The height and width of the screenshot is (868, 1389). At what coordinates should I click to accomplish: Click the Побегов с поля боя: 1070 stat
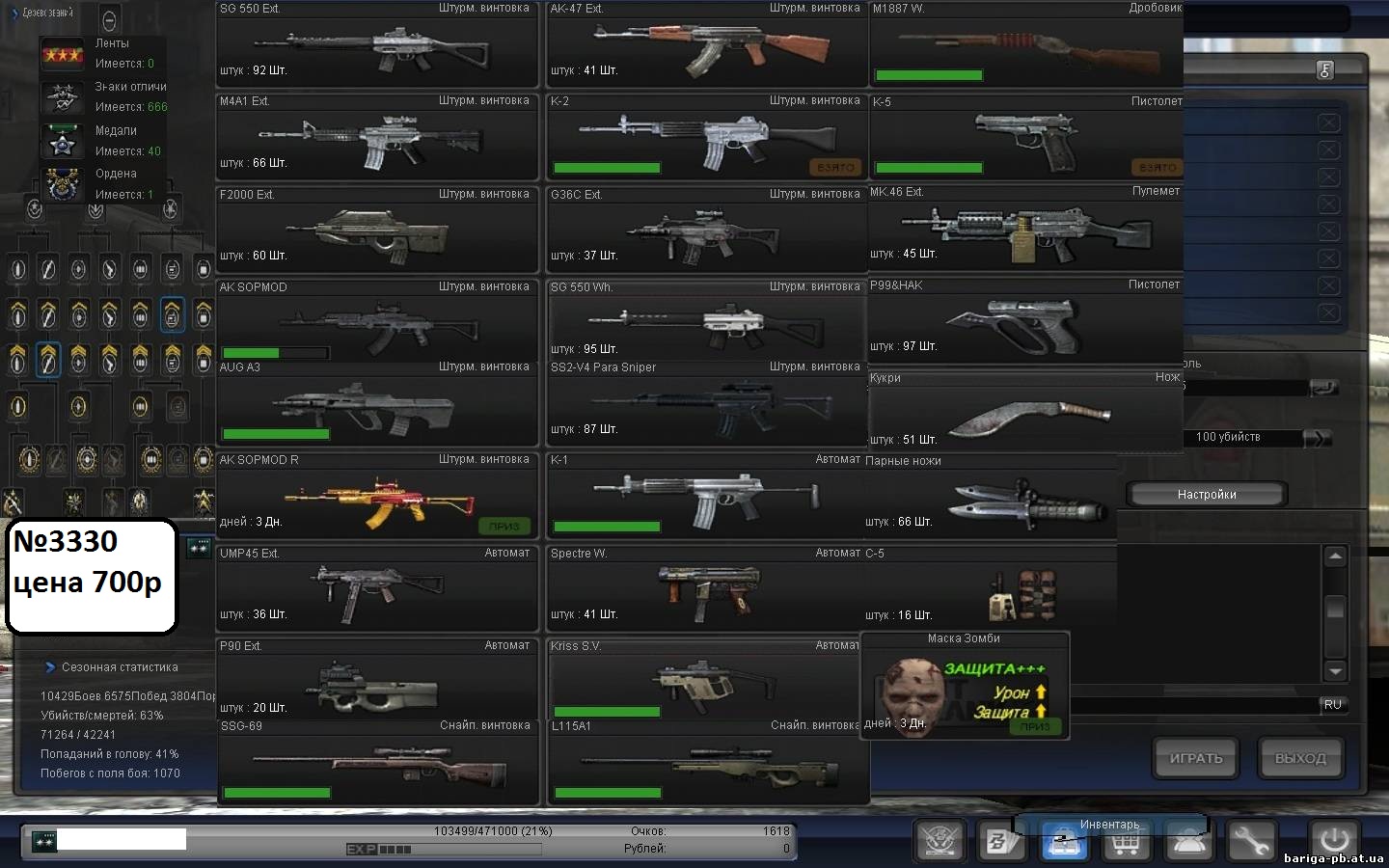110,773
